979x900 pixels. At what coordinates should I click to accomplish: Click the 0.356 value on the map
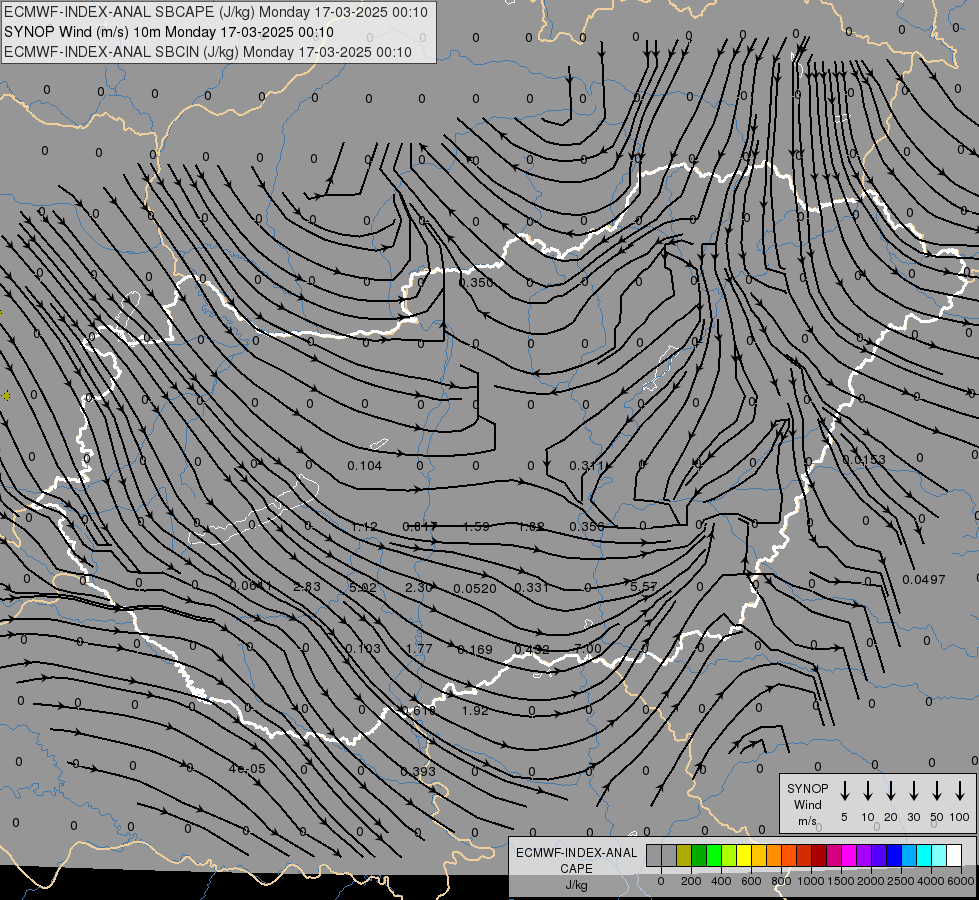coord(587,527)
